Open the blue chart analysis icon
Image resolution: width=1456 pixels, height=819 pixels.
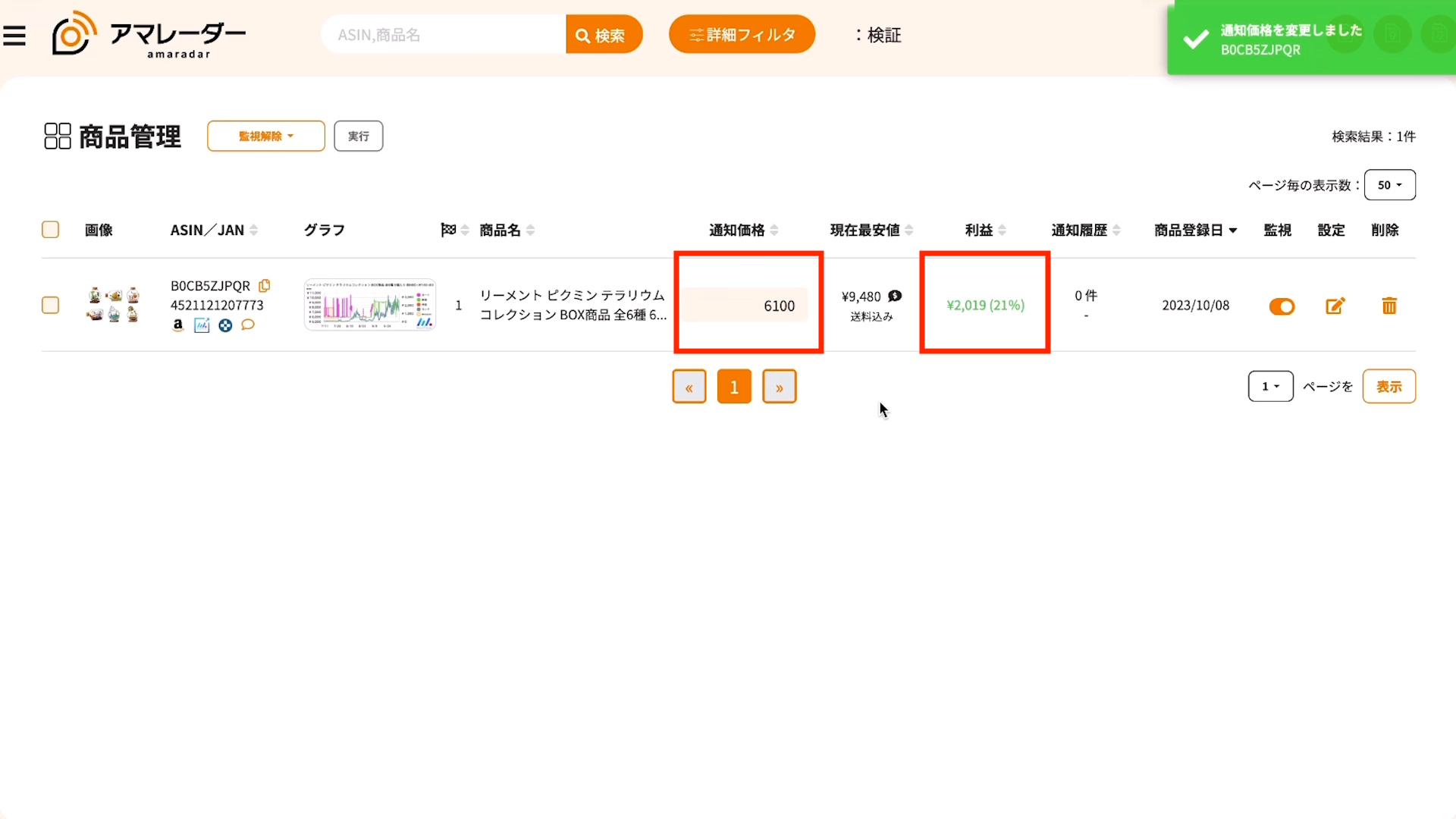coord(202,325)
